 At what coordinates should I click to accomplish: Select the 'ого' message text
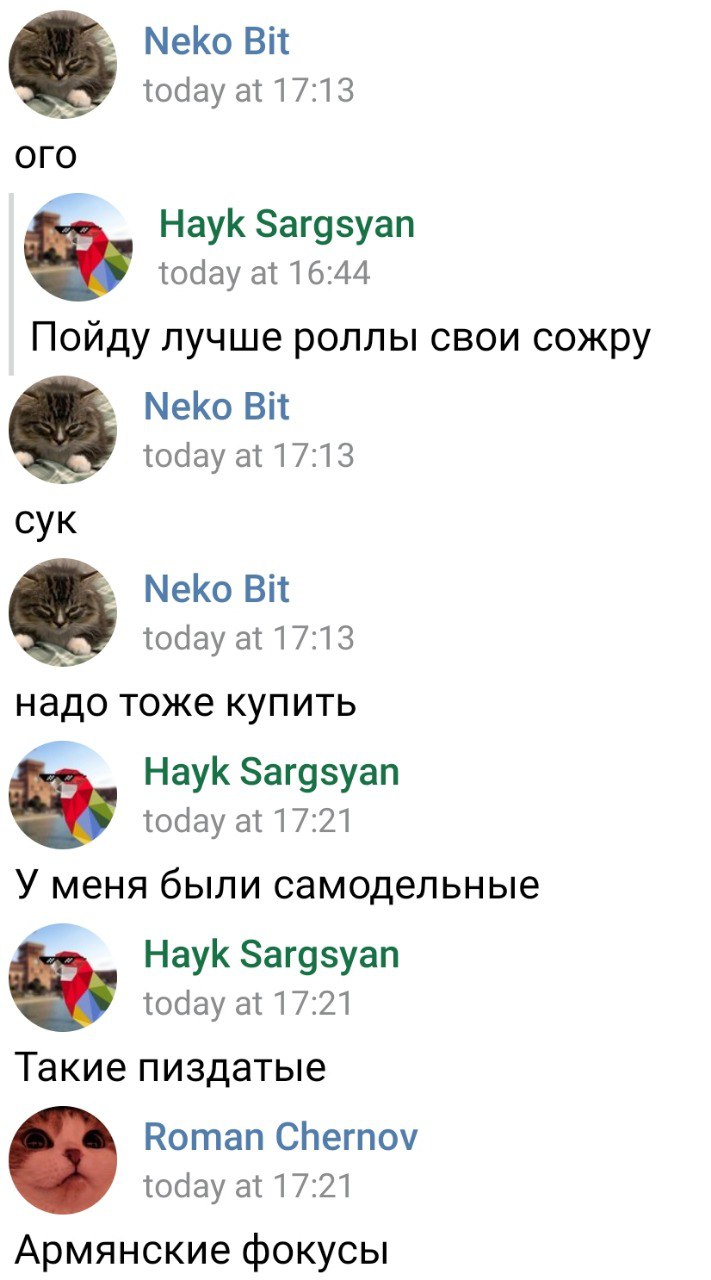point(46,157)
